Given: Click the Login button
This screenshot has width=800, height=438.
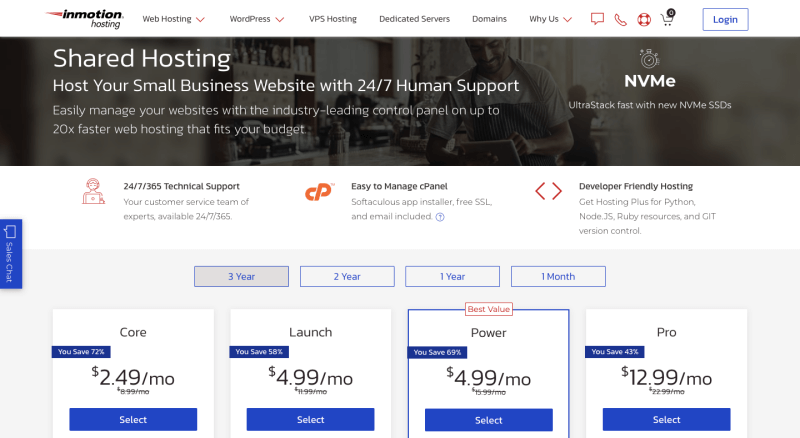Looking at the screenshot, I should pos(725,19).
